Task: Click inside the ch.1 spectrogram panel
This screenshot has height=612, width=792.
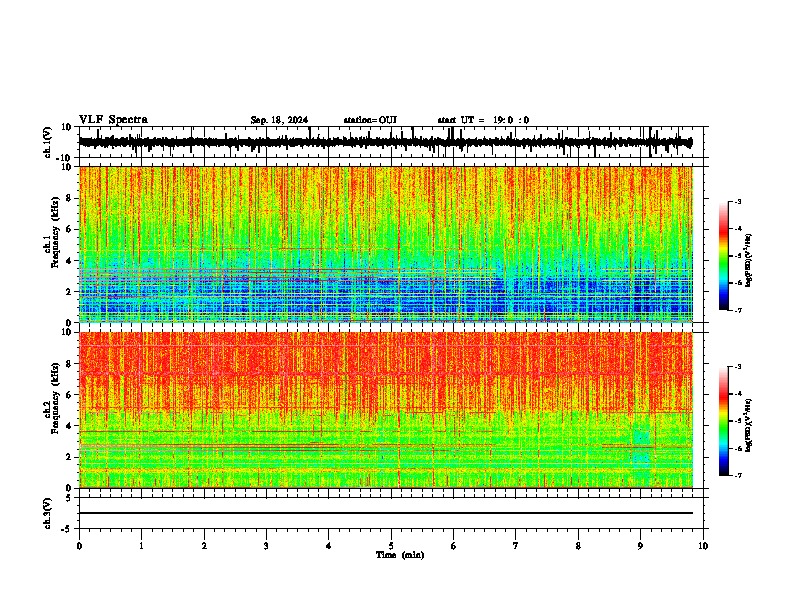Action: click(x=386, y=244)
